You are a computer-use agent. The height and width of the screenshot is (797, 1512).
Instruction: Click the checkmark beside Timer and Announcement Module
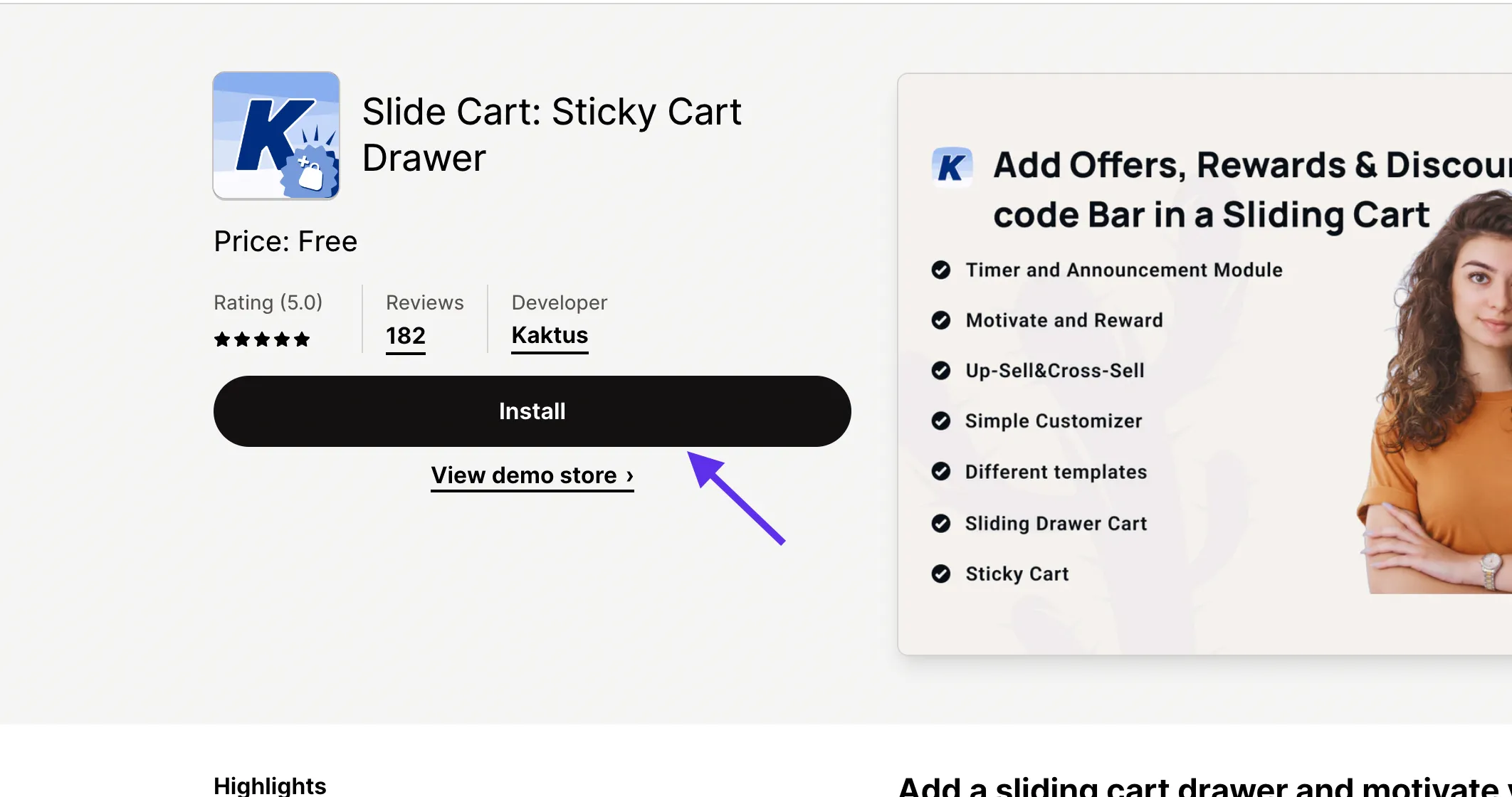941,270
